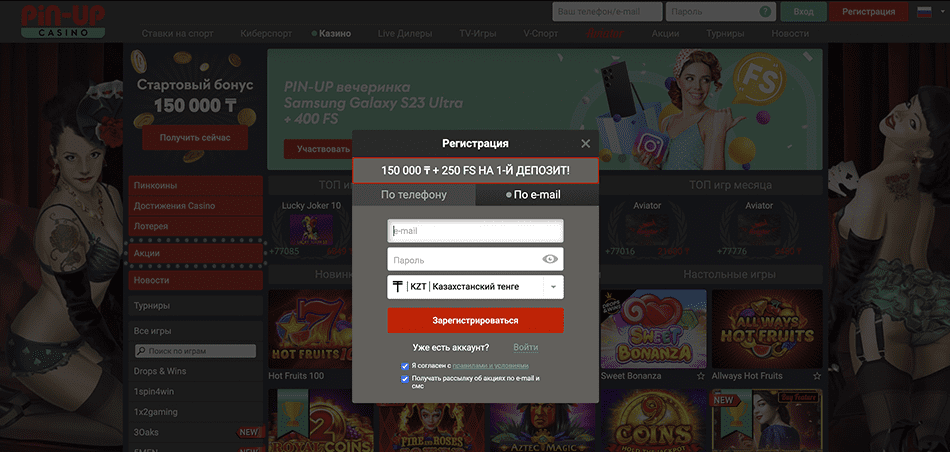
Task: Claim bonus with Получить сейчас button
Action: click(195, 138)
